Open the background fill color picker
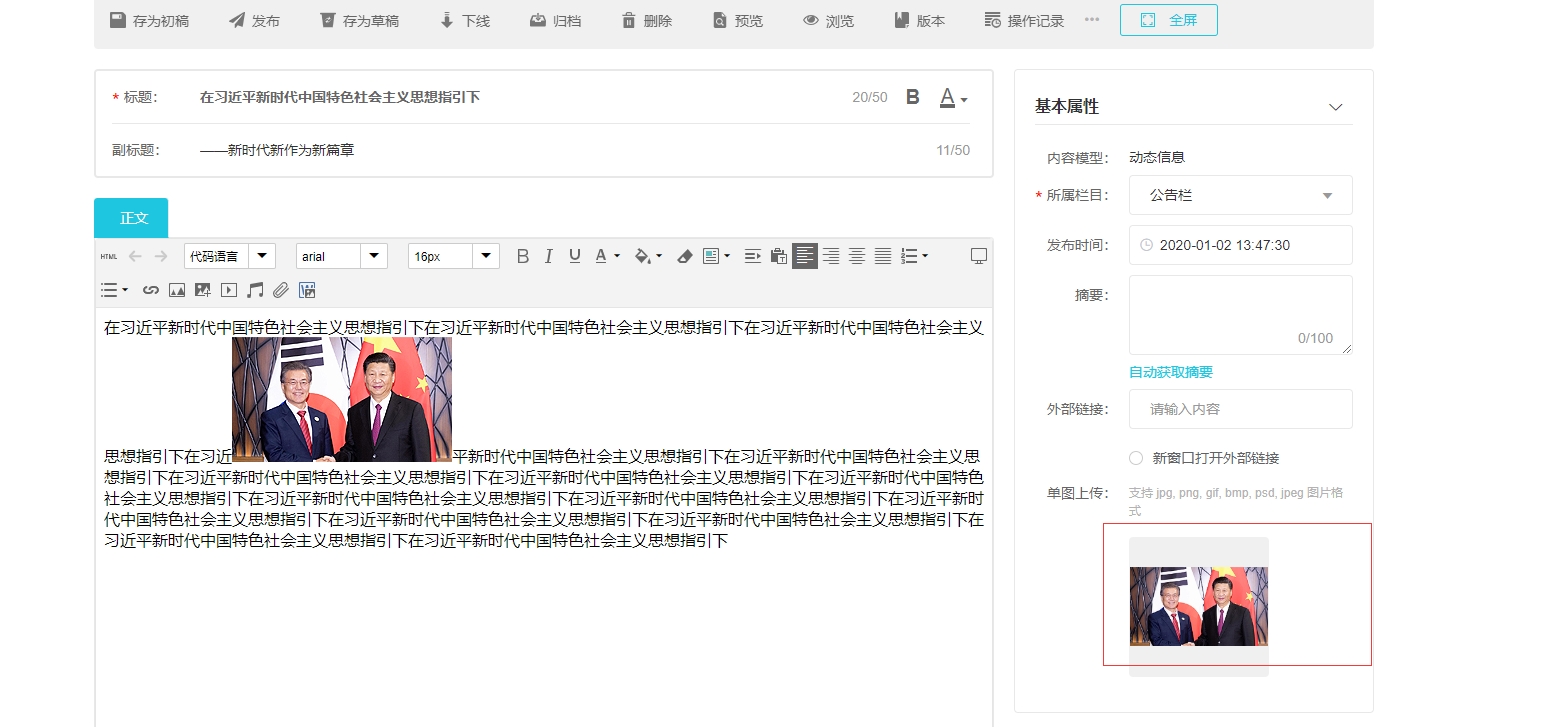This screenshot has height=727, width=1541. pyautogui.click(x=648, y=257)
